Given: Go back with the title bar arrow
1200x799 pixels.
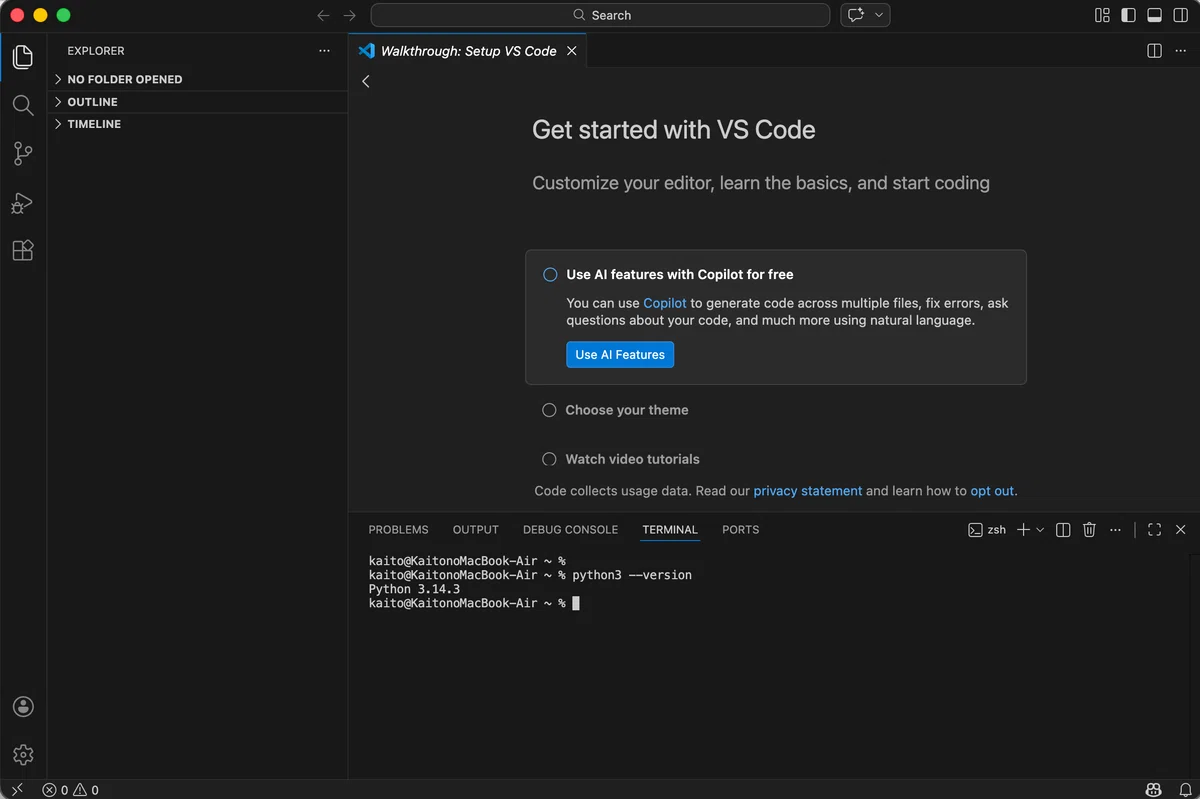Looking at the screenshot, I should [x=323, y=15].
